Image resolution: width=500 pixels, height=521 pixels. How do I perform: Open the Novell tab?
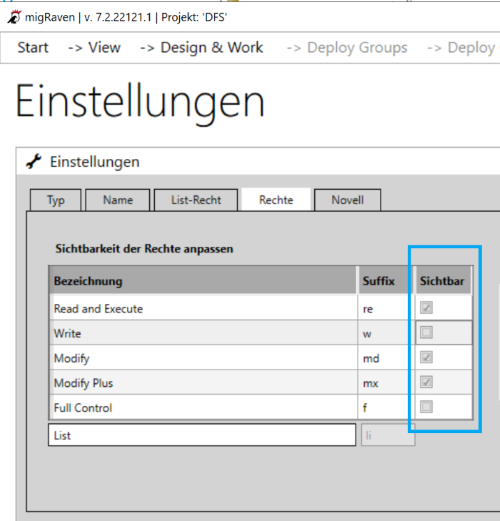(347, 200)
